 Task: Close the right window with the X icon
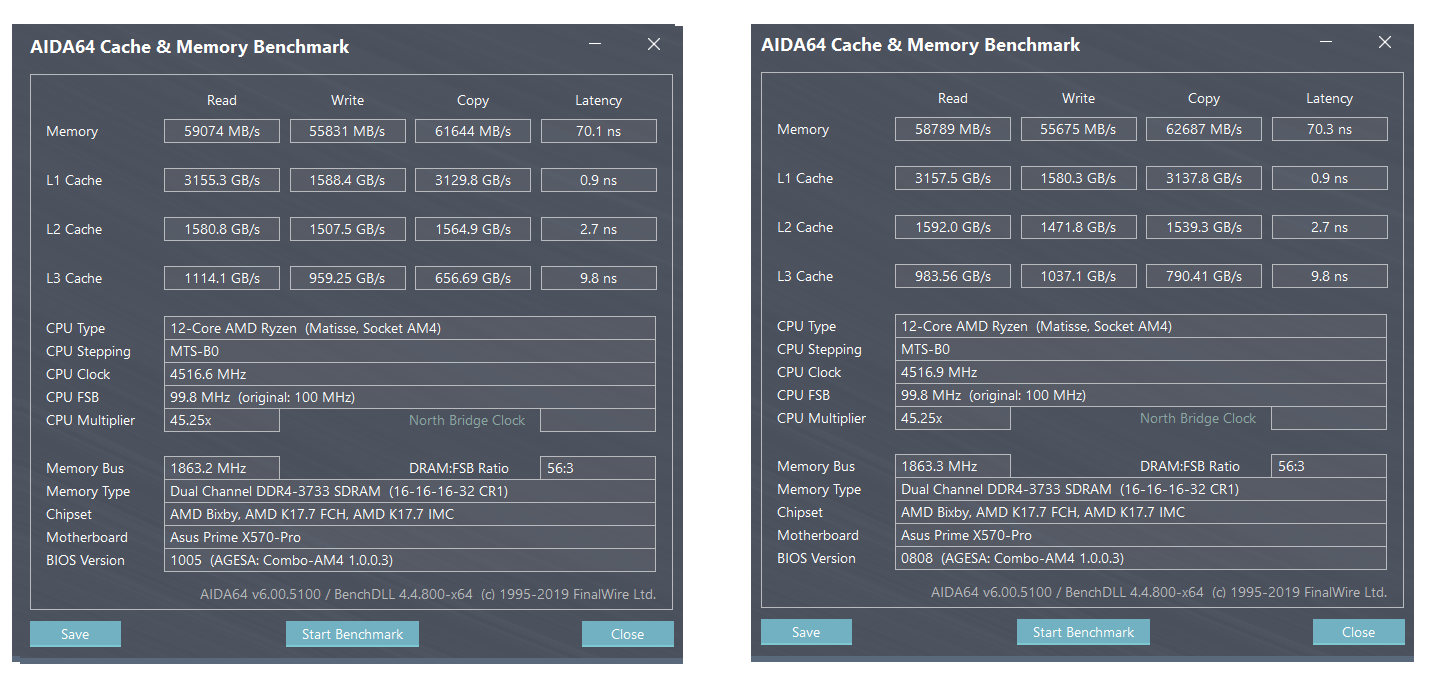1385,43
